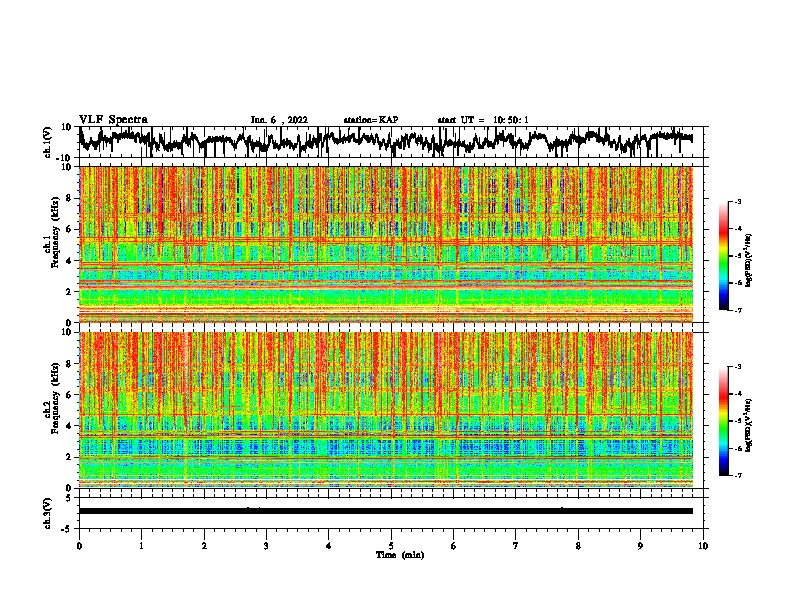Click ch.2 spectrogram frequency tick "8"

click(x=69, y=364)
